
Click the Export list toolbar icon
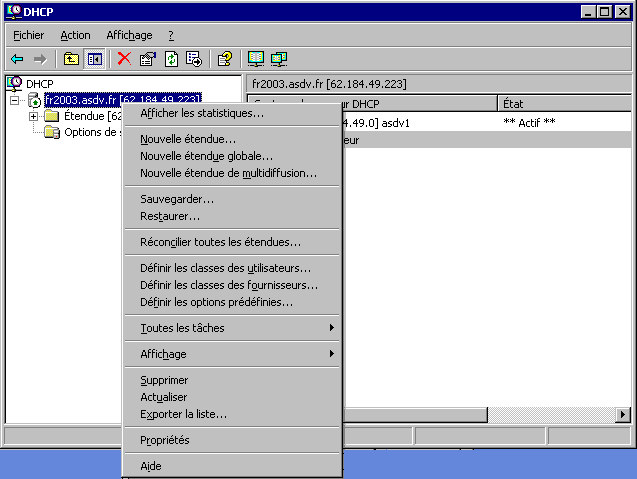click(x=194, y=59)
